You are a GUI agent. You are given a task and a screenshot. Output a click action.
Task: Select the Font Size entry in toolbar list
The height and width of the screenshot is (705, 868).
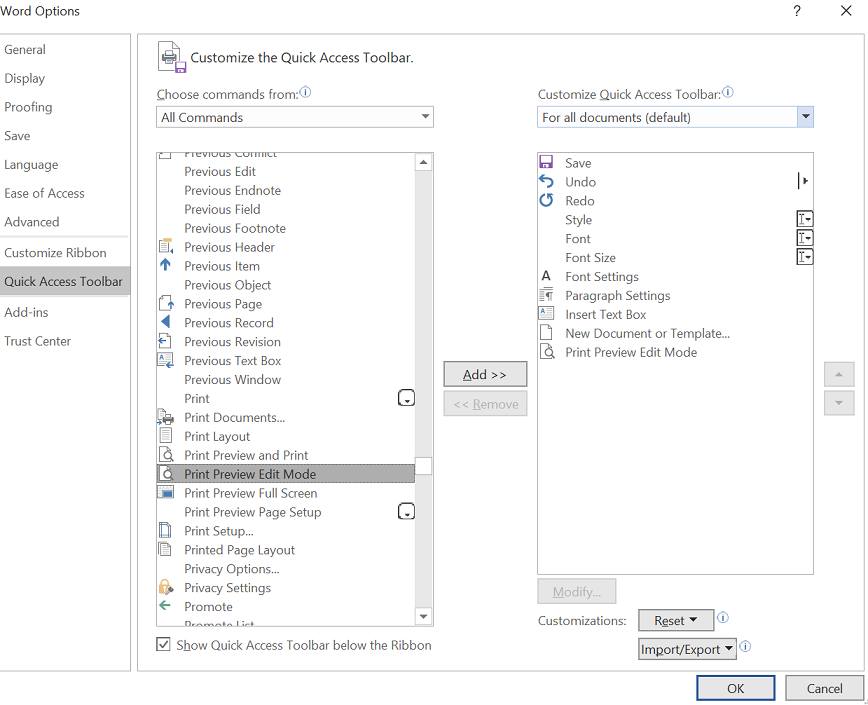pyautogui.click(x=675, y=257)
